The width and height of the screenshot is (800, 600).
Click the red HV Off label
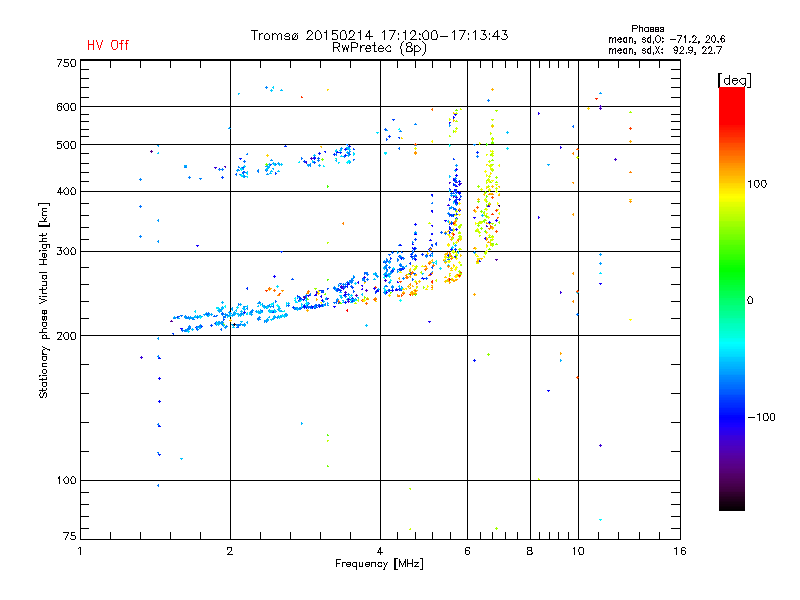pos(108,45)
